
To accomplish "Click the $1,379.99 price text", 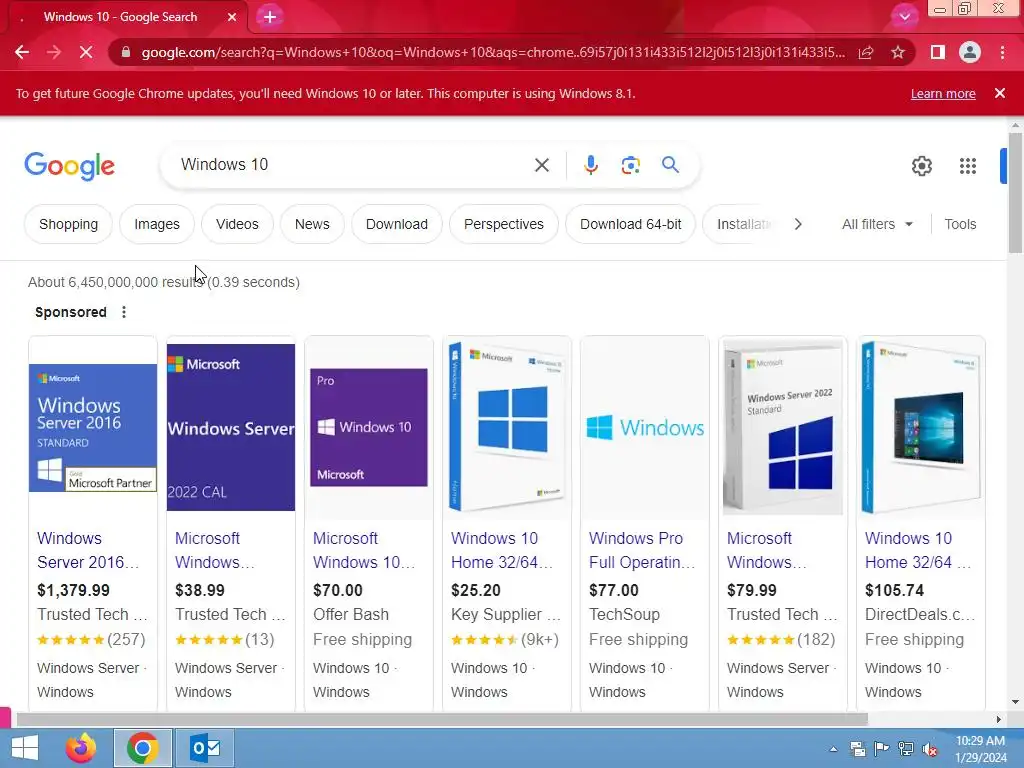I will tap(74, 590).
